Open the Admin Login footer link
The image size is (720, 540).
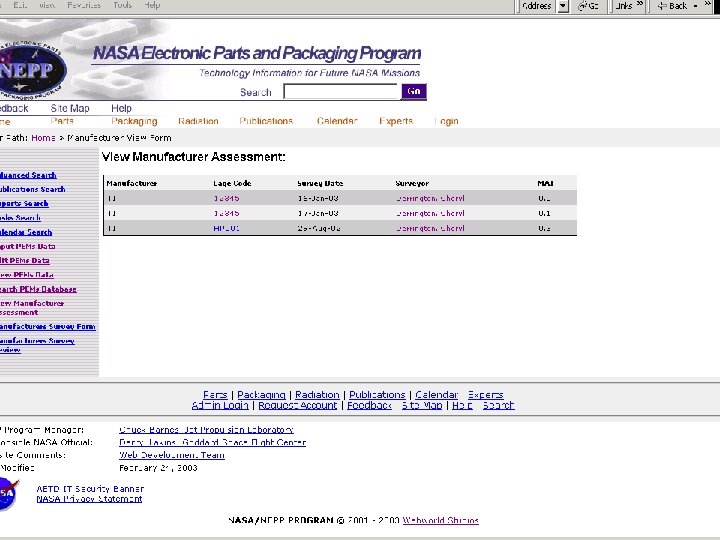220,405
